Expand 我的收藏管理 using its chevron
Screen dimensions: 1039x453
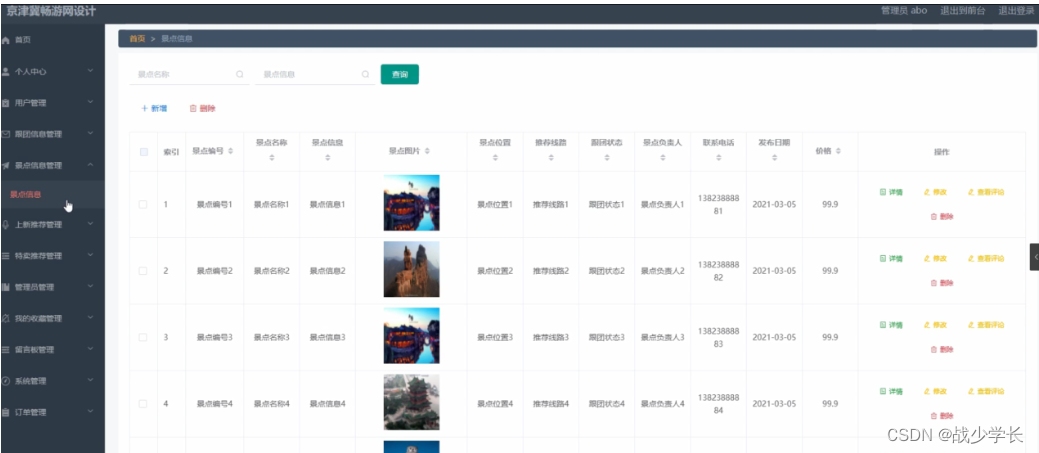(x=91, y=318)
